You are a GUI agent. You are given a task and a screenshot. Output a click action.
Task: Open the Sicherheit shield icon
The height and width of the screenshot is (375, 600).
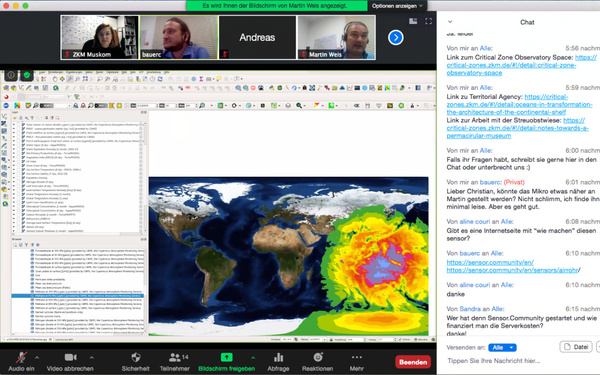135,357
